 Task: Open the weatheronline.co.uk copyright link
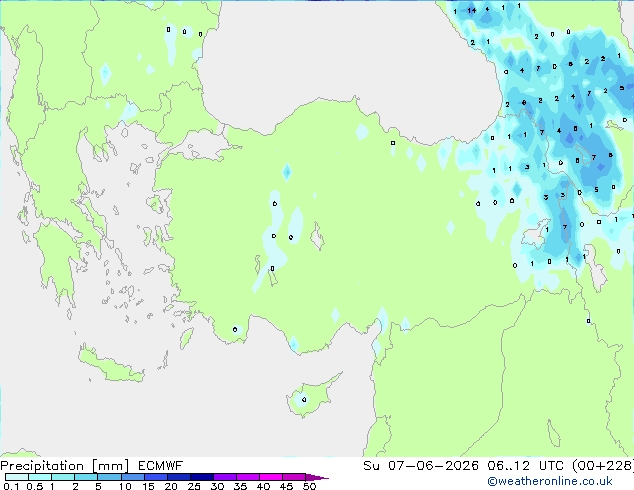point(550,481)
